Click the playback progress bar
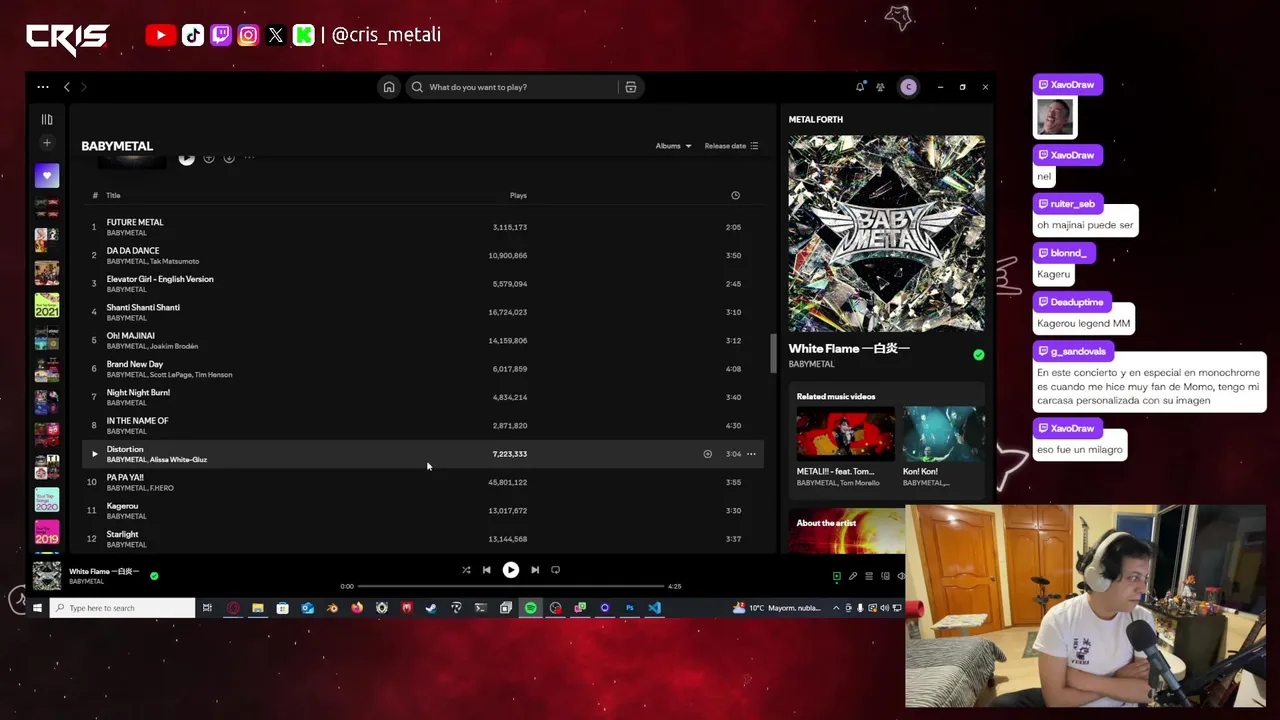The image size is (1280, 720). (511, 586)
